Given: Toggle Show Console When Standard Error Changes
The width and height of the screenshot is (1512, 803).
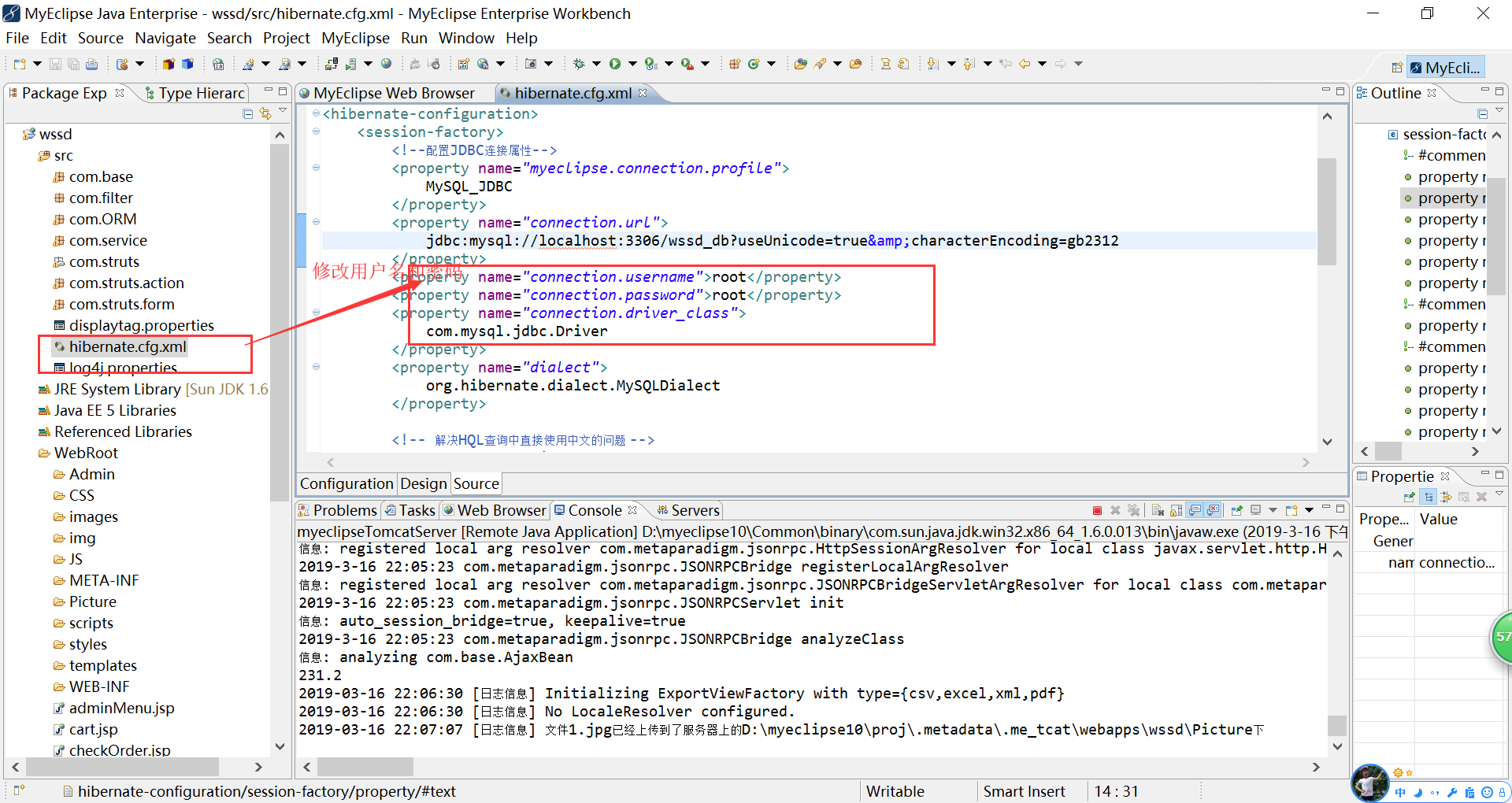Looking at the screenshot, I should click(x=1213, y=510).
